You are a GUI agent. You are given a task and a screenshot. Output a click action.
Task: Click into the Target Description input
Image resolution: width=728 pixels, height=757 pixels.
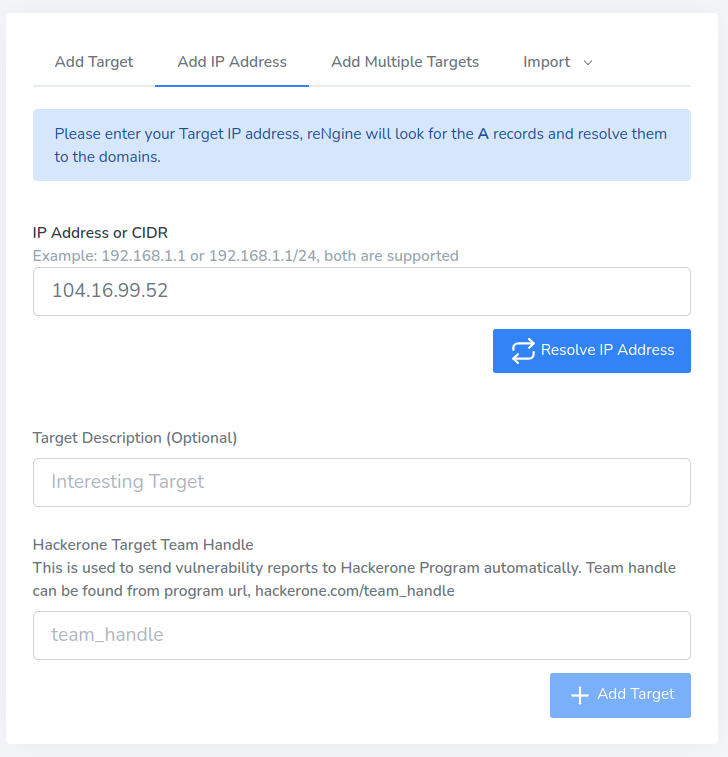point(362,482)
